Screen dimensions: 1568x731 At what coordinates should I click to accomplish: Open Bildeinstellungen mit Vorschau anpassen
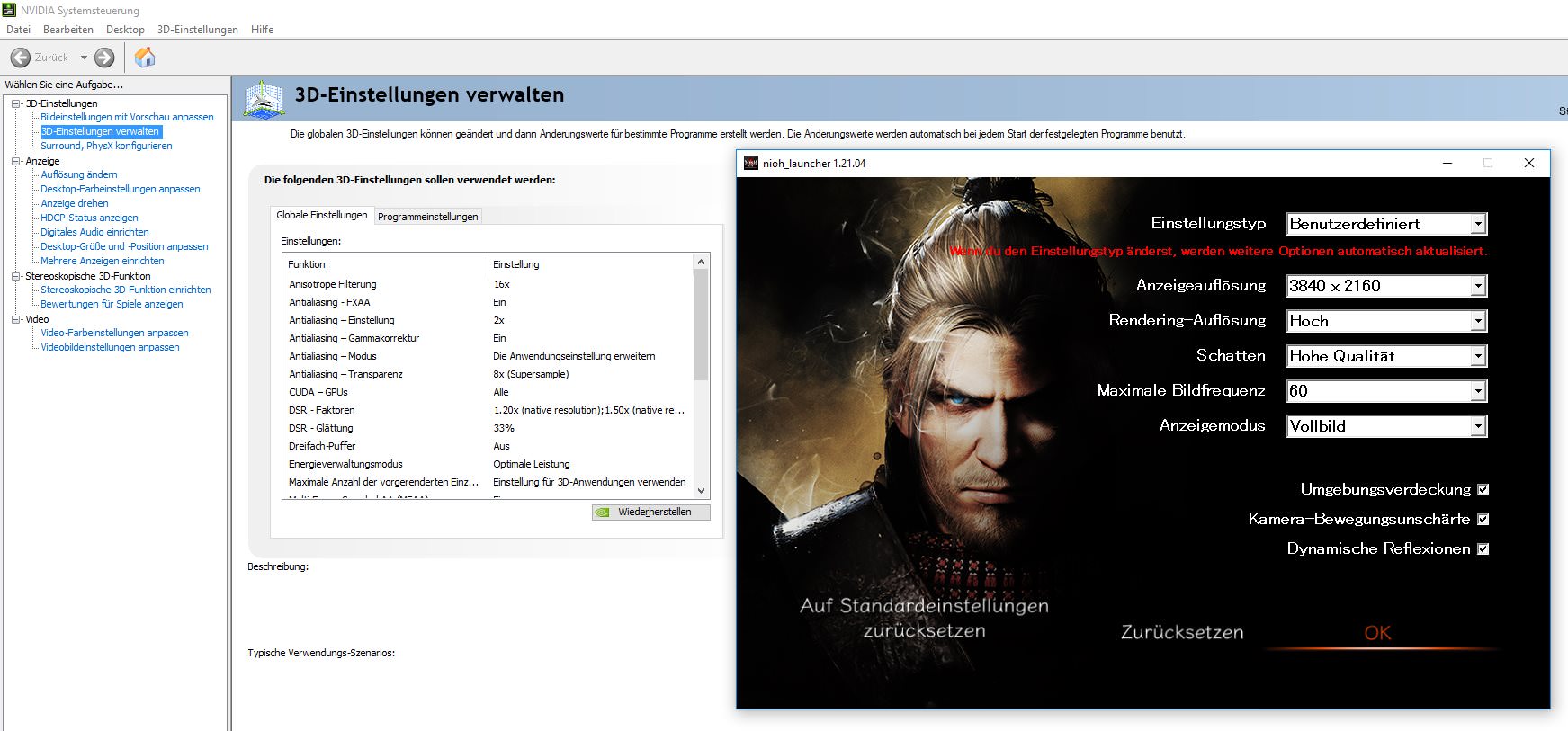pyautogui.click(x=127, y=117)
